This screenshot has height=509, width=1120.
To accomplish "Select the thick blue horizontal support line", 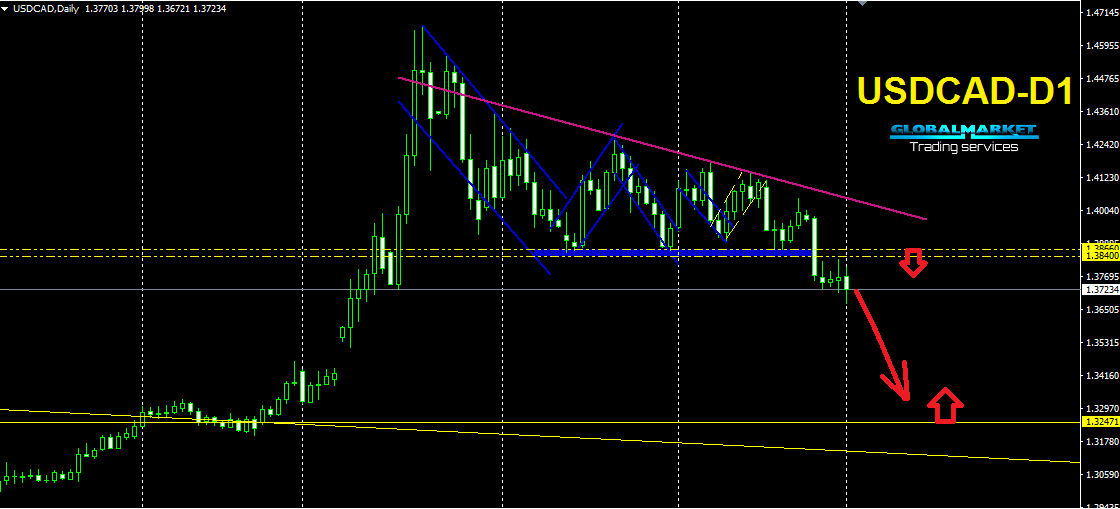I will point(670,252).
